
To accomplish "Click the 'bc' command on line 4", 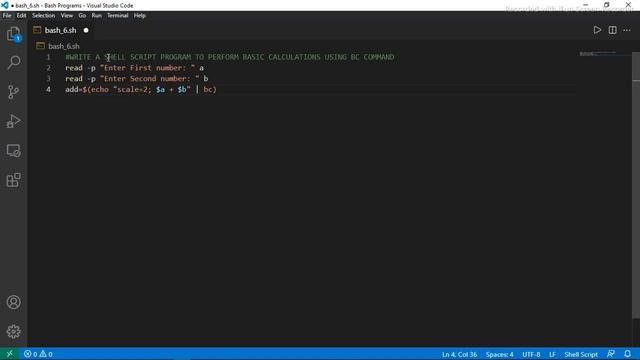I will coord(208,89).
